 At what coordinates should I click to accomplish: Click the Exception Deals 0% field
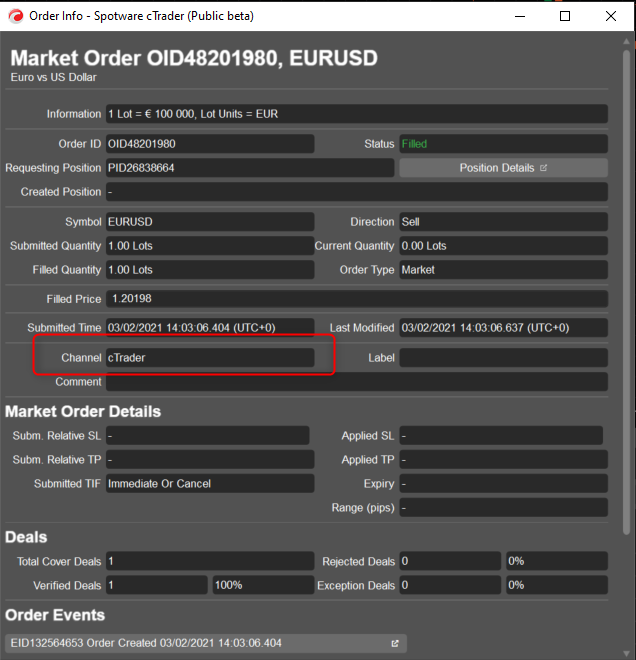557,585
